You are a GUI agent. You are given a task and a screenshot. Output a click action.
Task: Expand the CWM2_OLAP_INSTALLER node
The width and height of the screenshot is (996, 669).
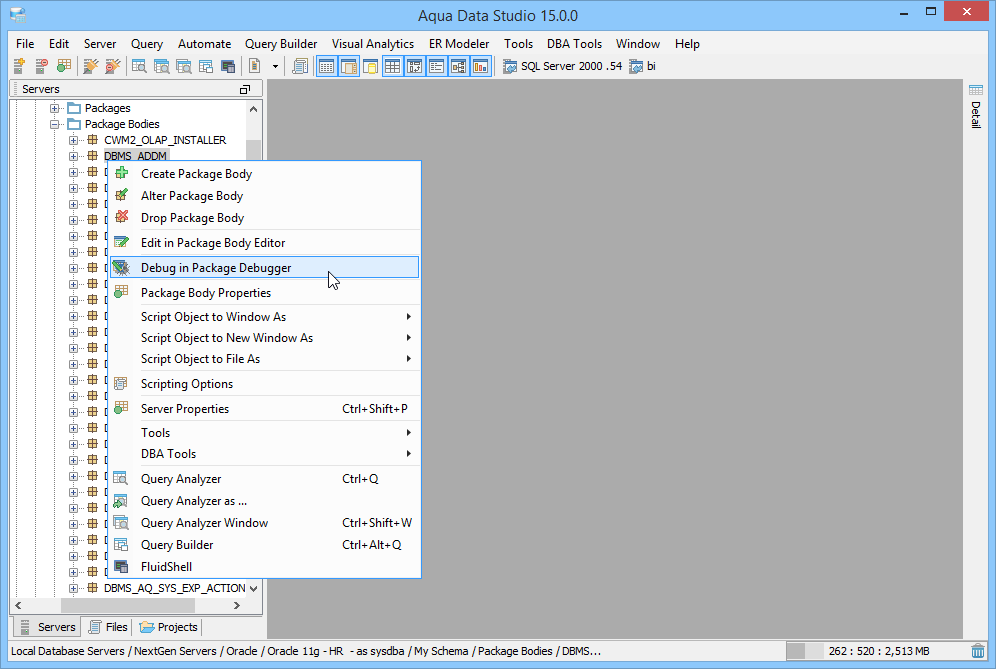[x=74, y=140]
